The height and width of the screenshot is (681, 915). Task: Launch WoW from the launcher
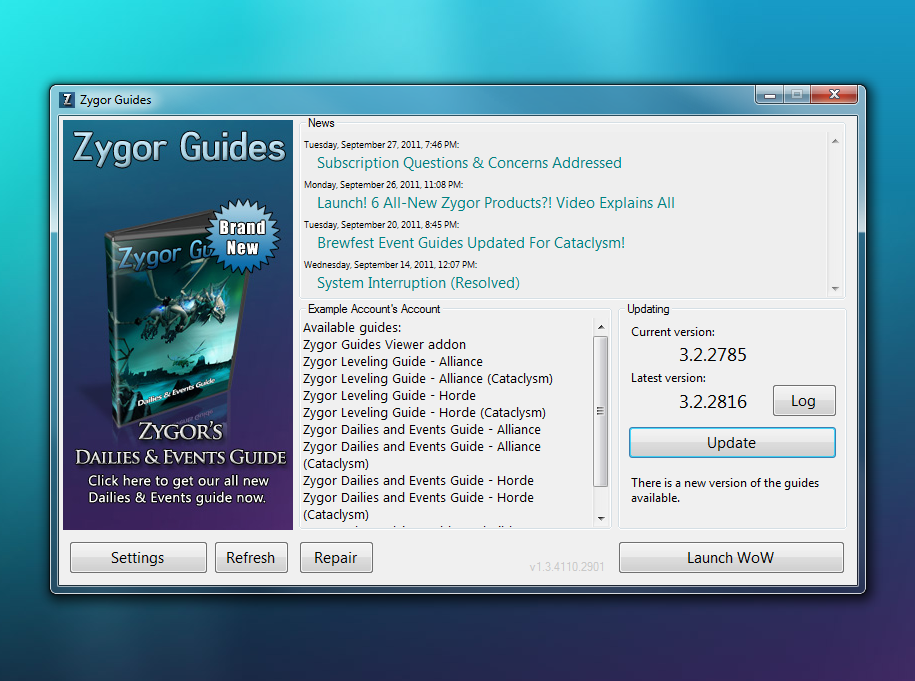click(x=731, y=558)
